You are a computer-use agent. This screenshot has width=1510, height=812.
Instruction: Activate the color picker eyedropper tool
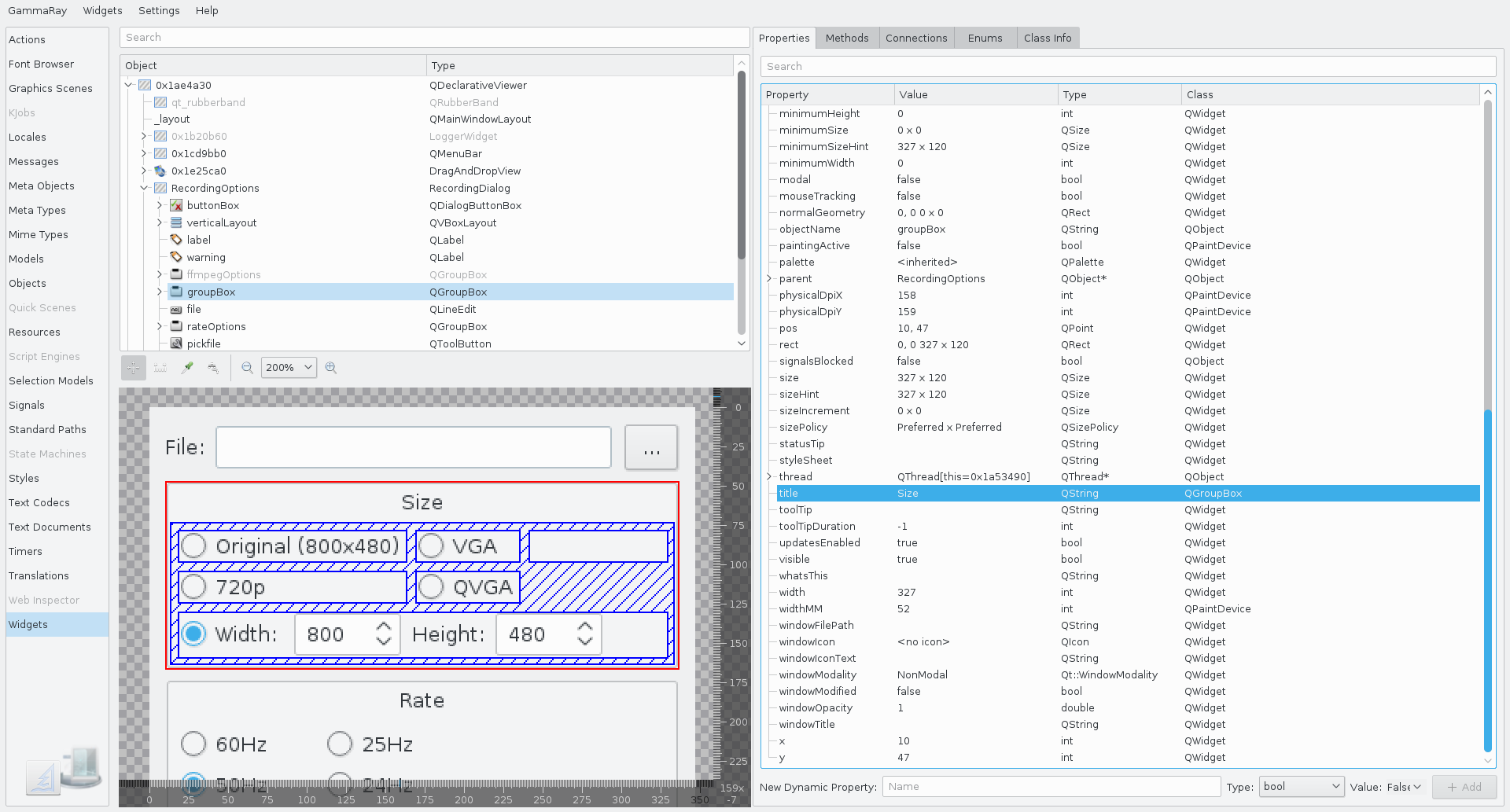tap(187, 368)
